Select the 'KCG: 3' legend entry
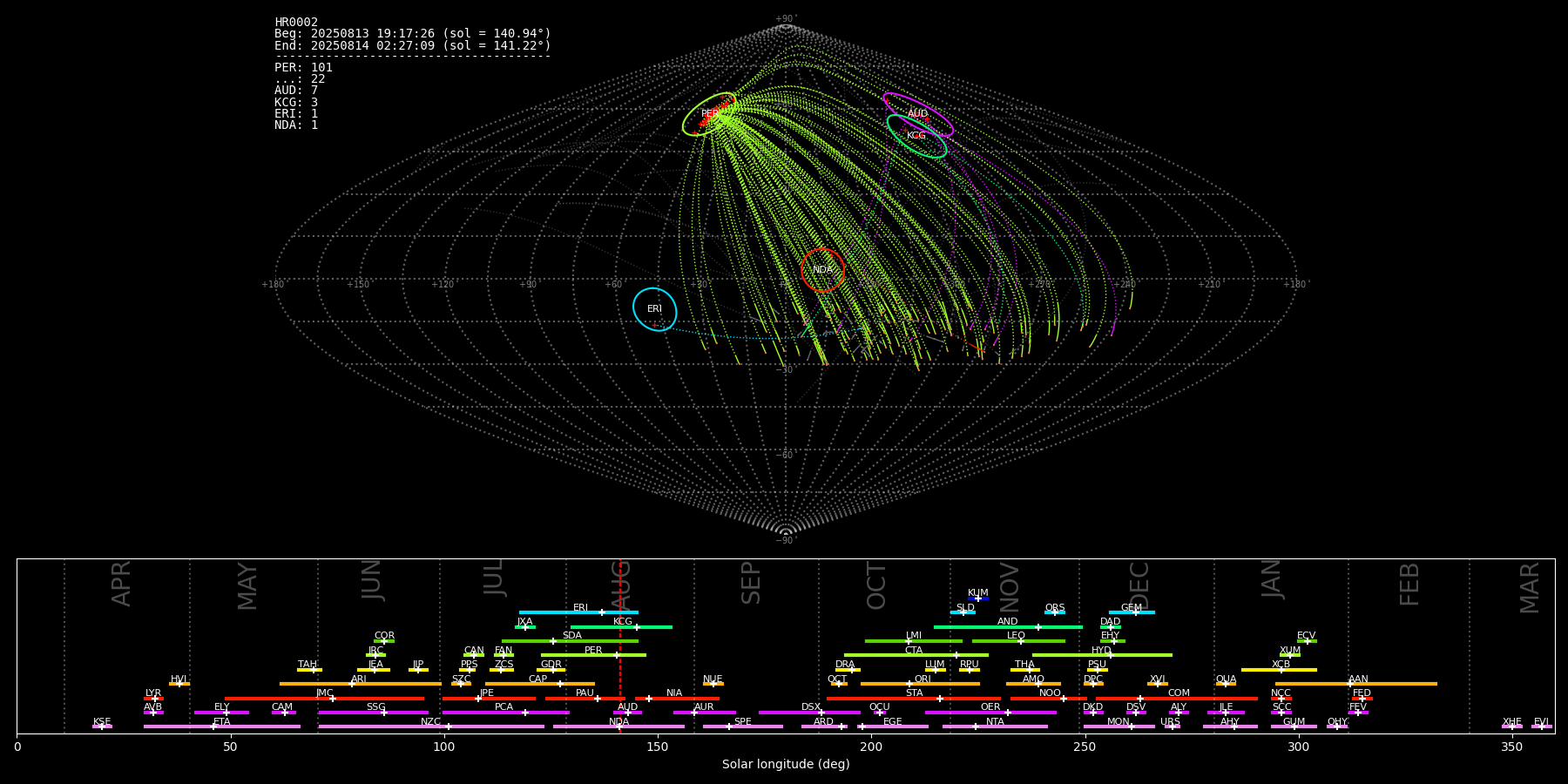This screenshot has height=784, width=1568. [x=296, y=103]
